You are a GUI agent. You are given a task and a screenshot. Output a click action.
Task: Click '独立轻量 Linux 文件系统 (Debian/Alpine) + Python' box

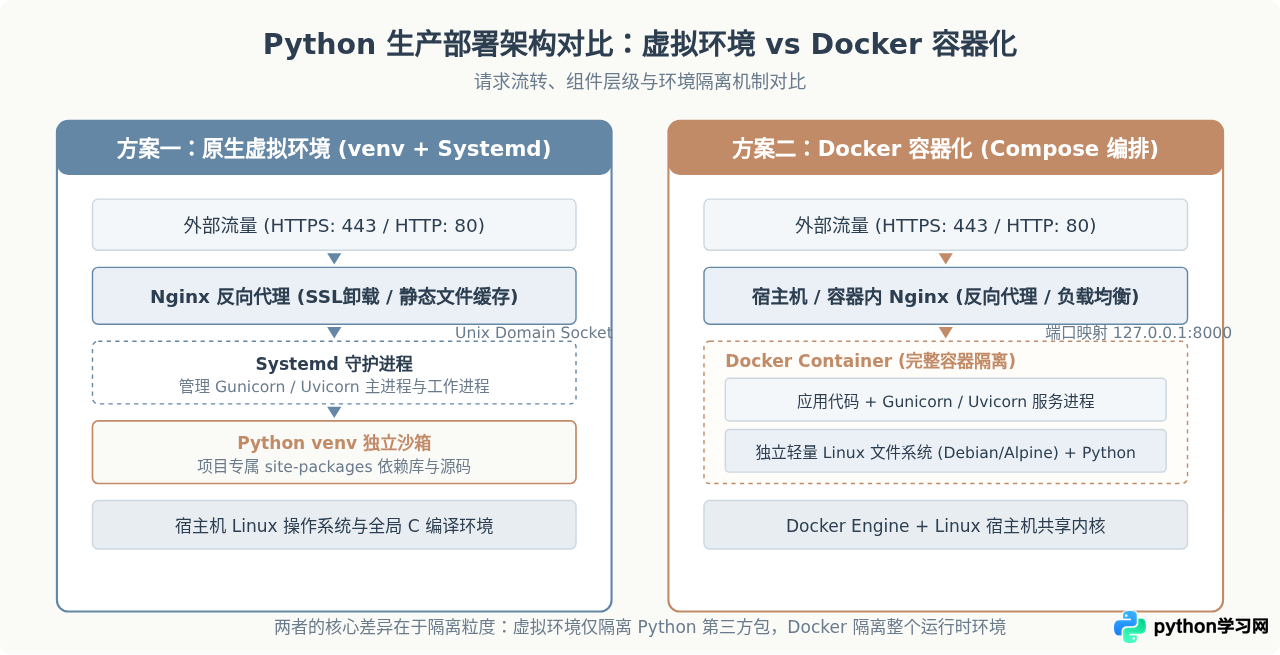click(x=945, y=451)
